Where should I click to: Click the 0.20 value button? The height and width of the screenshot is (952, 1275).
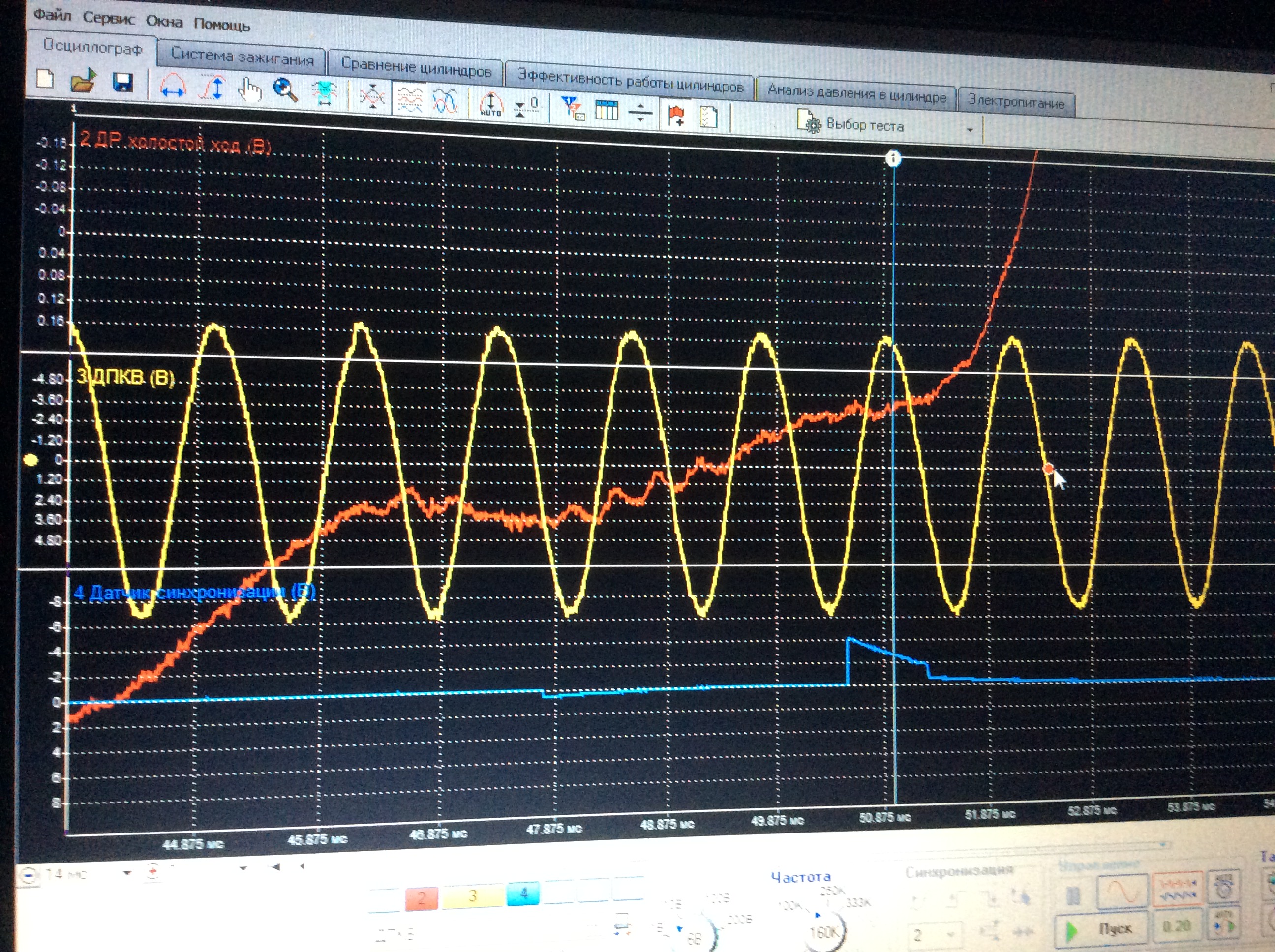point(1177,926)
